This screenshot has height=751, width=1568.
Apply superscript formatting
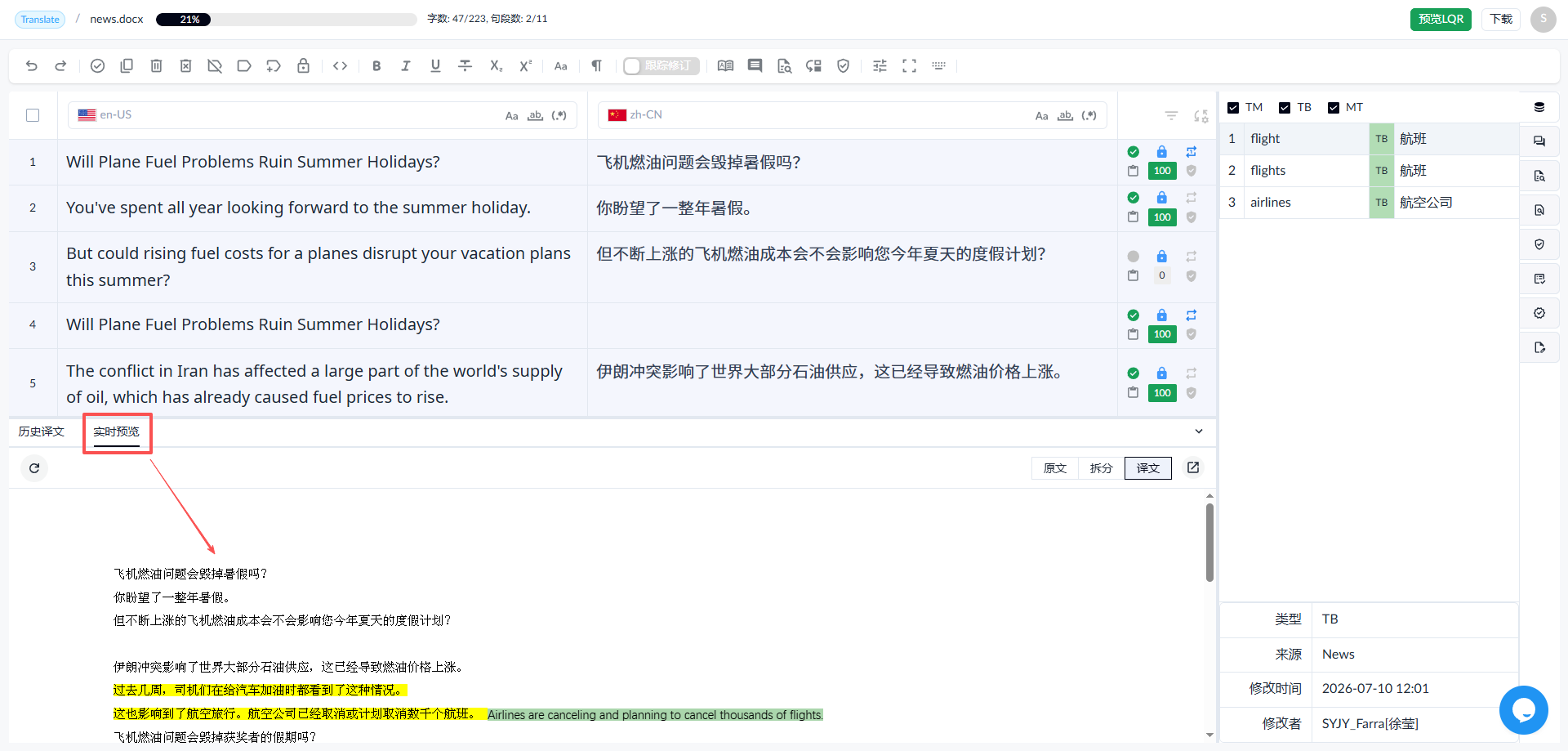tap(526, 66)
